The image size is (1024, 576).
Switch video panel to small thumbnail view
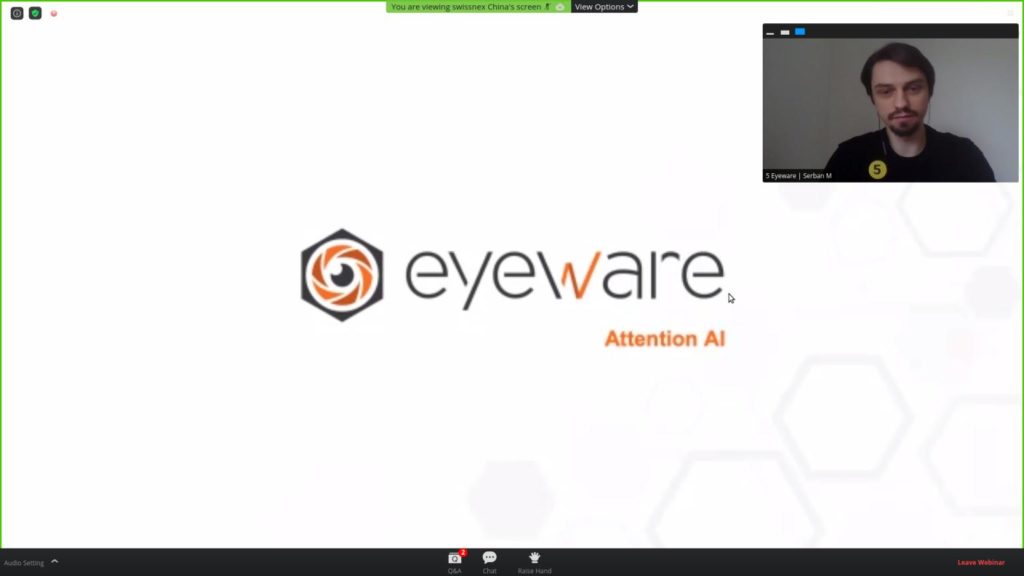[785, 32]
